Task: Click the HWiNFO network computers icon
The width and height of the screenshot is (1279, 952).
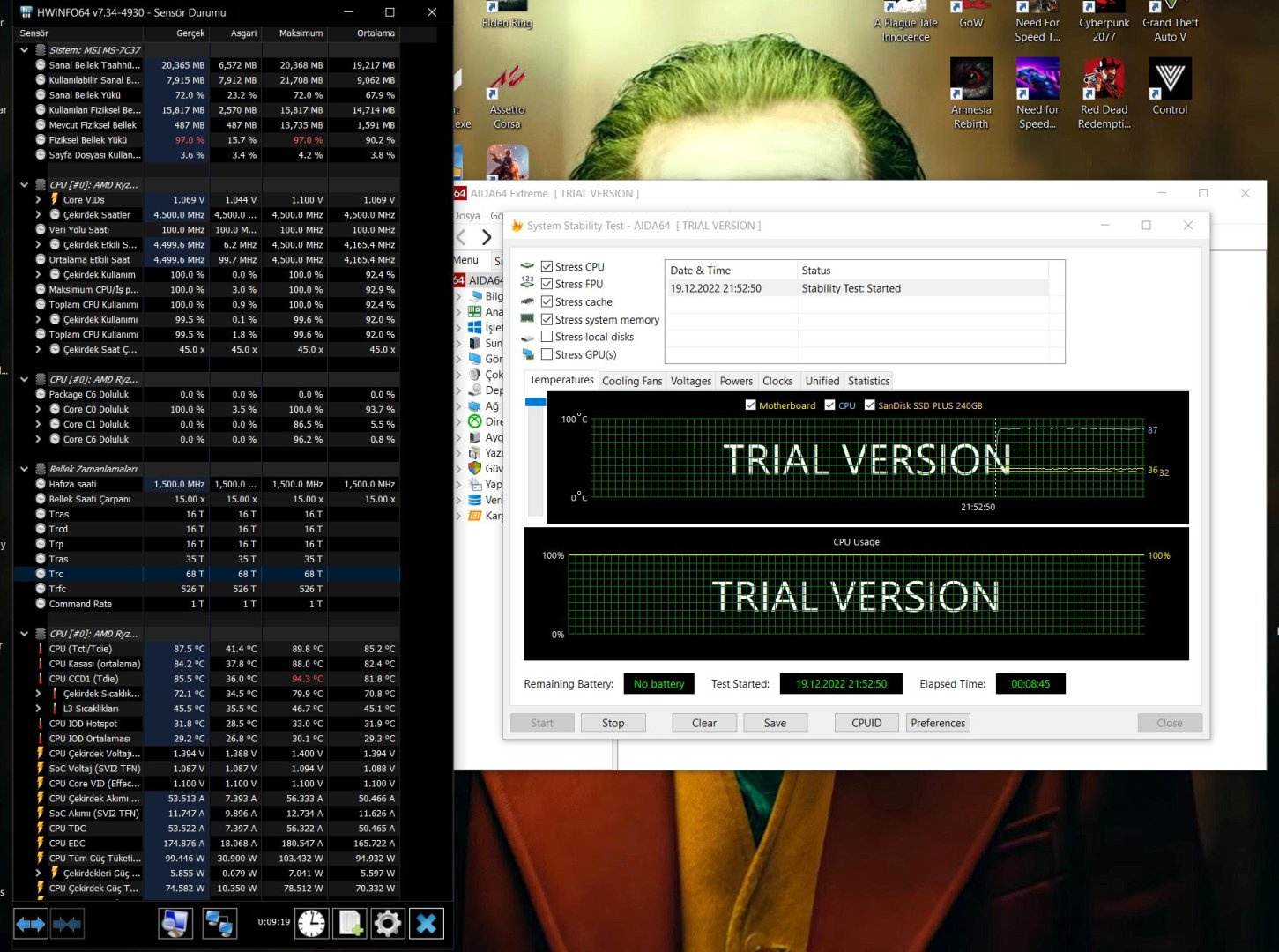Action: click(219, 923)
